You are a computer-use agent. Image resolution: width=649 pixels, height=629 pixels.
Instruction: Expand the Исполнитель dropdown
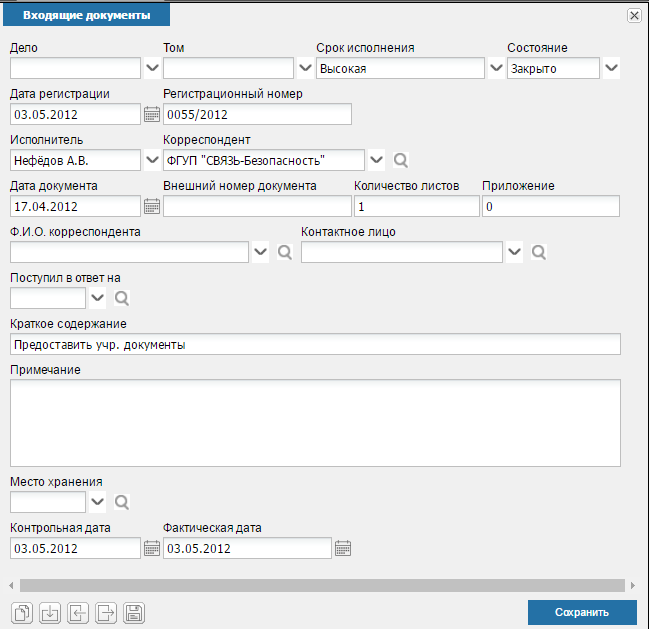coord(152,160)
